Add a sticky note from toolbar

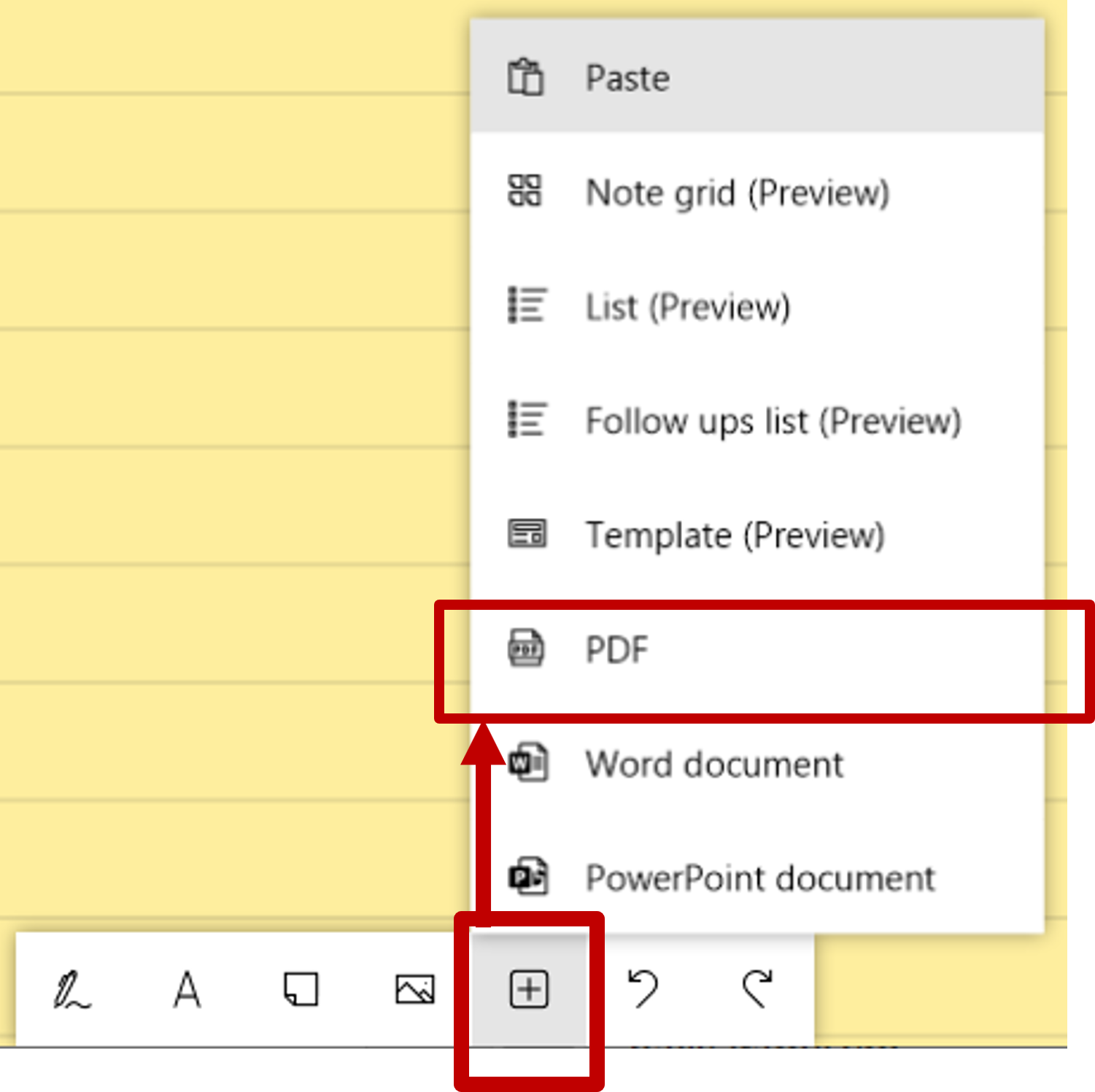tap(301, 991)
